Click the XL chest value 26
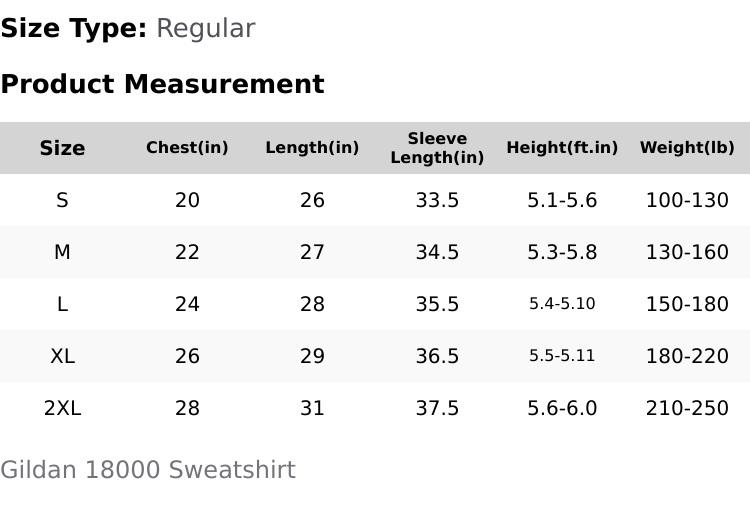Image resolution: width=750 pixels, height=506 pixels. (187, 356)
